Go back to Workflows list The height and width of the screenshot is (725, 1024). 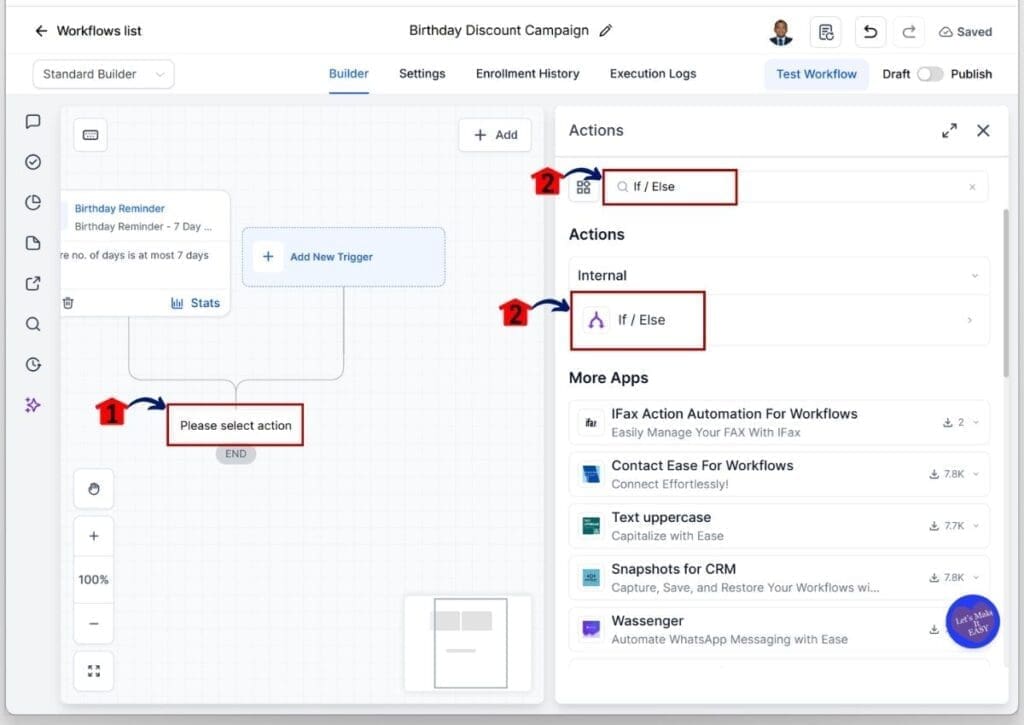point(88,31)
